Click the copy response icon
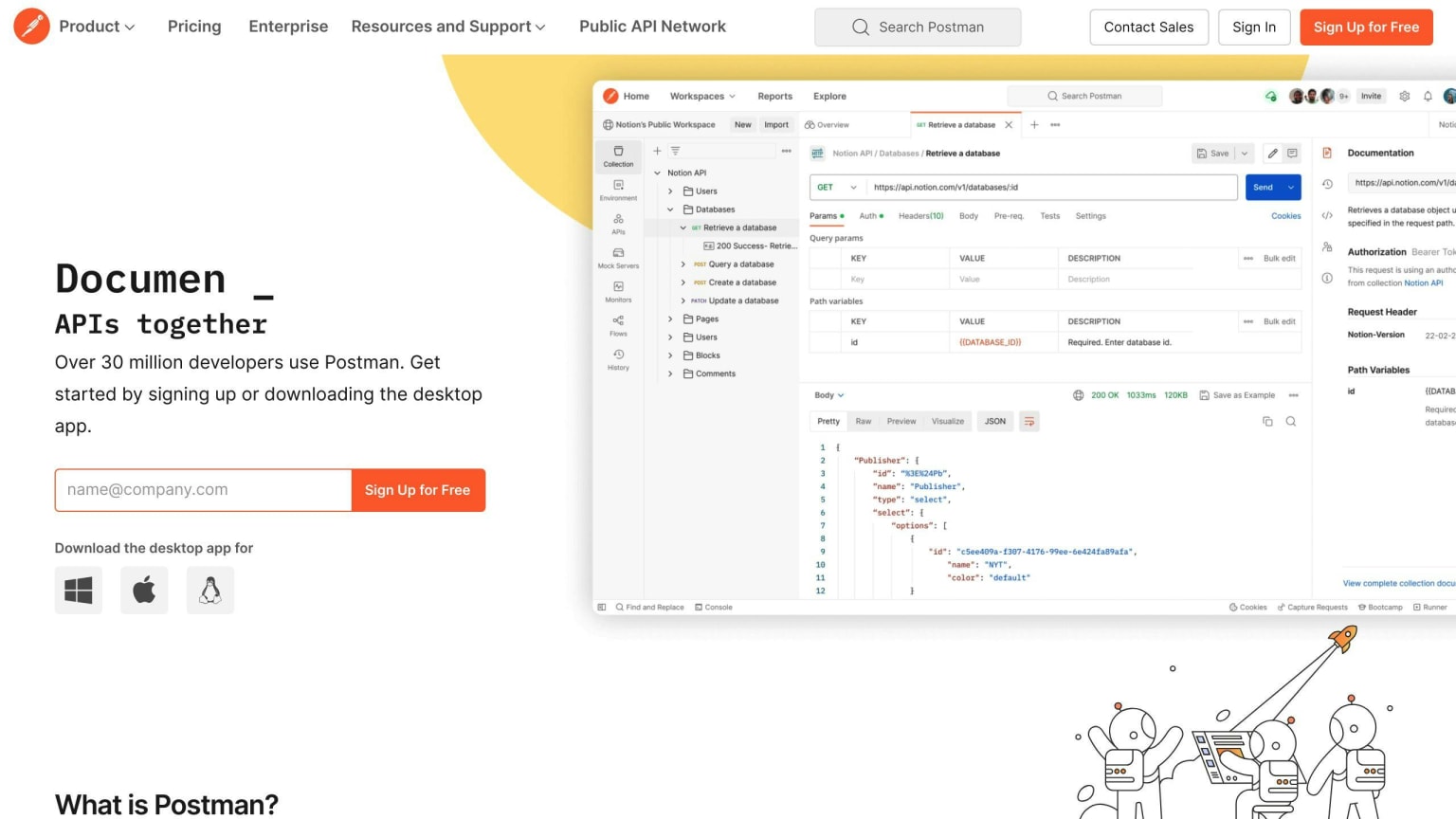 coord(1267,422)
